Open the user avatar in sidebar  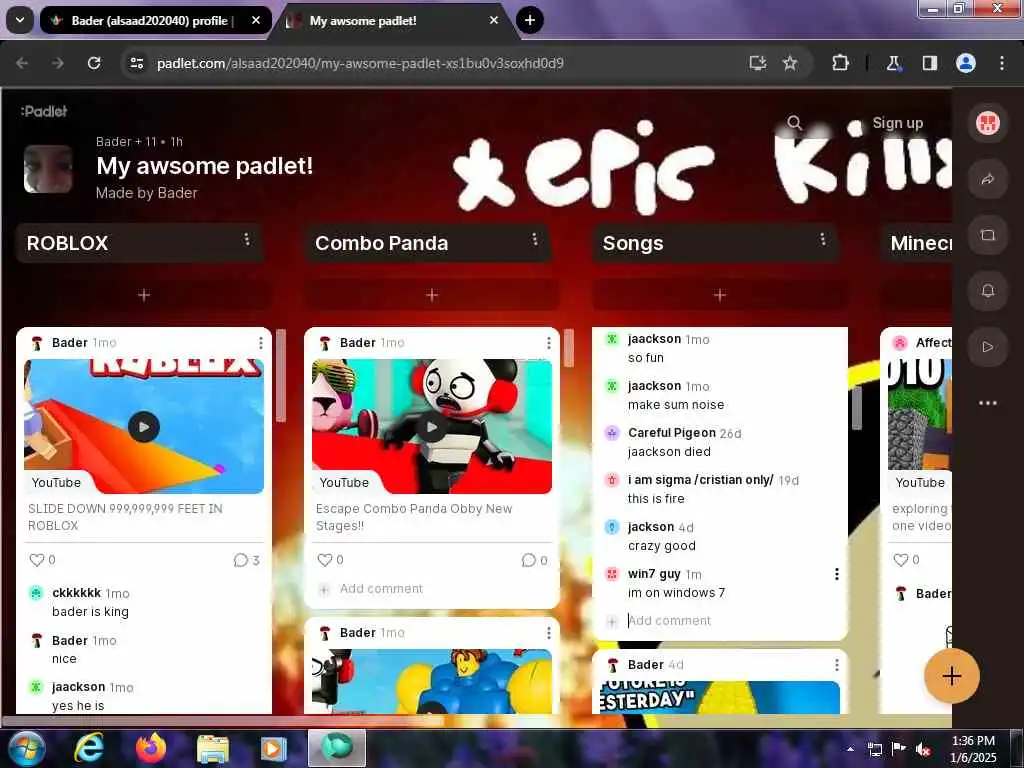pyautogui.click(x=987, y=123)
